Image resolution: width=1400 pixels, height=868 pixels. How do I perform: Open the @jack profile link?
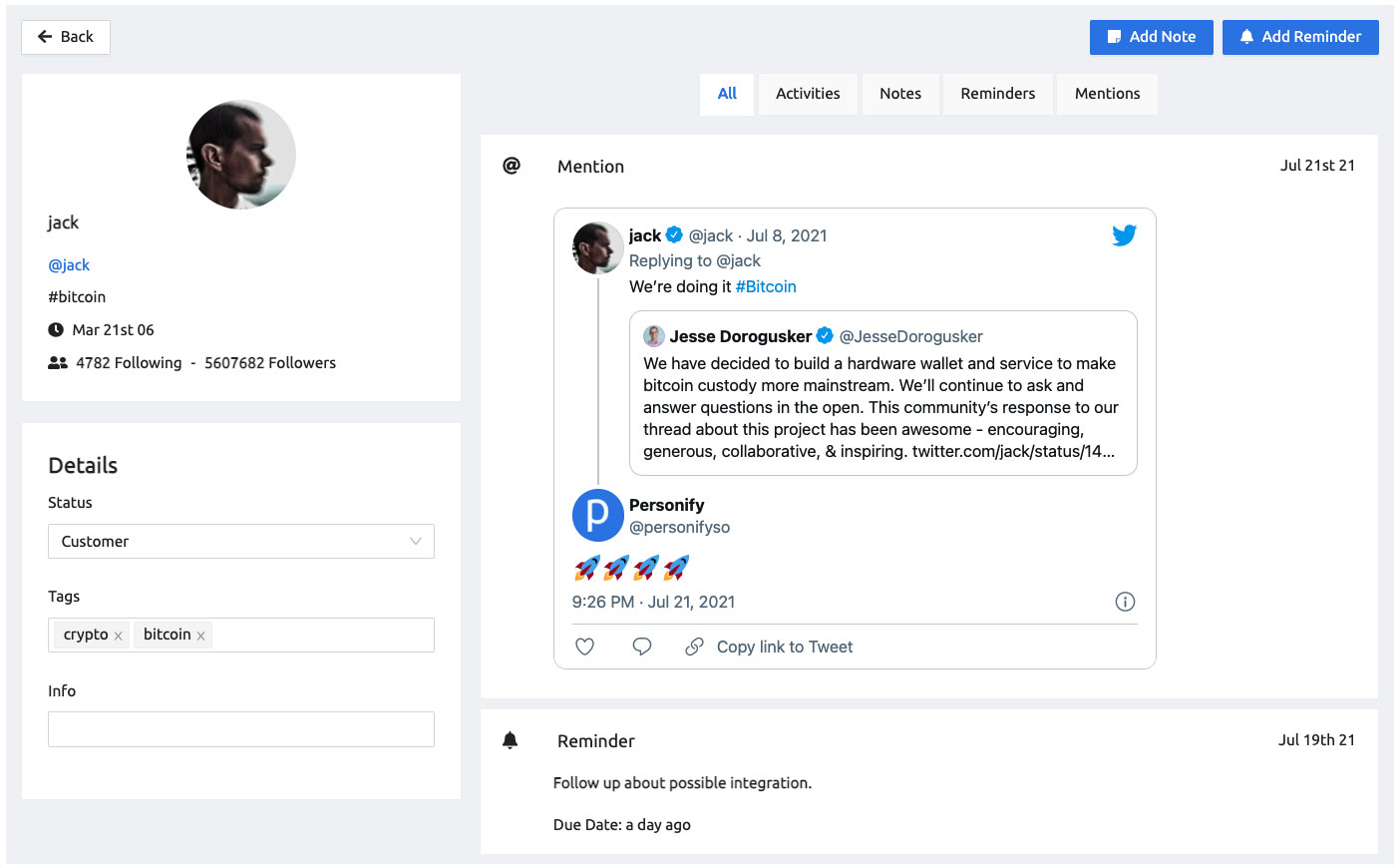(x=69, y=265)
